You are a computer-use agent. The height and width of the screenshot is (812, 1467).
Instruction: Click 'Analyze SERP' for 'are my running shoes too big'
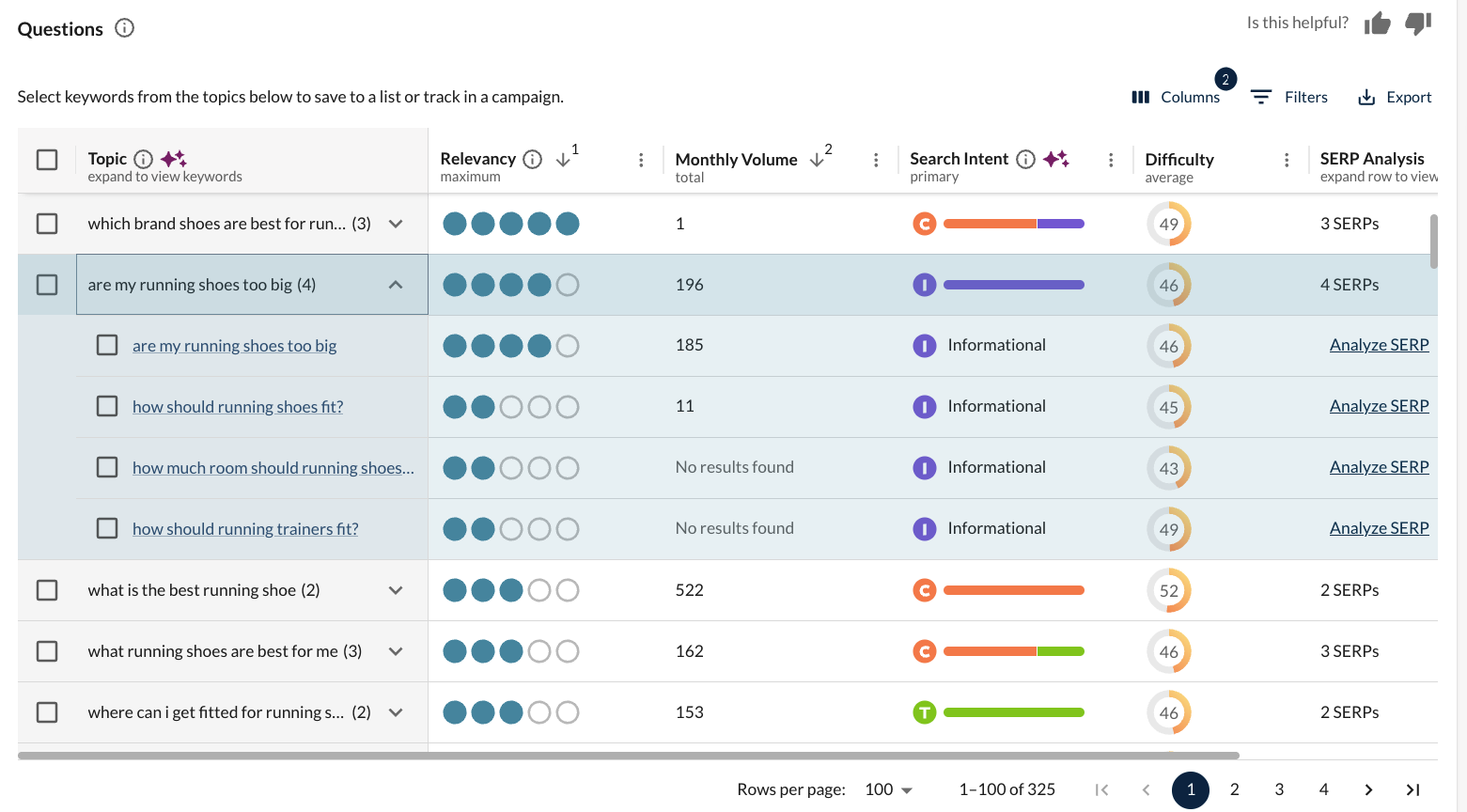point(1379,345)
